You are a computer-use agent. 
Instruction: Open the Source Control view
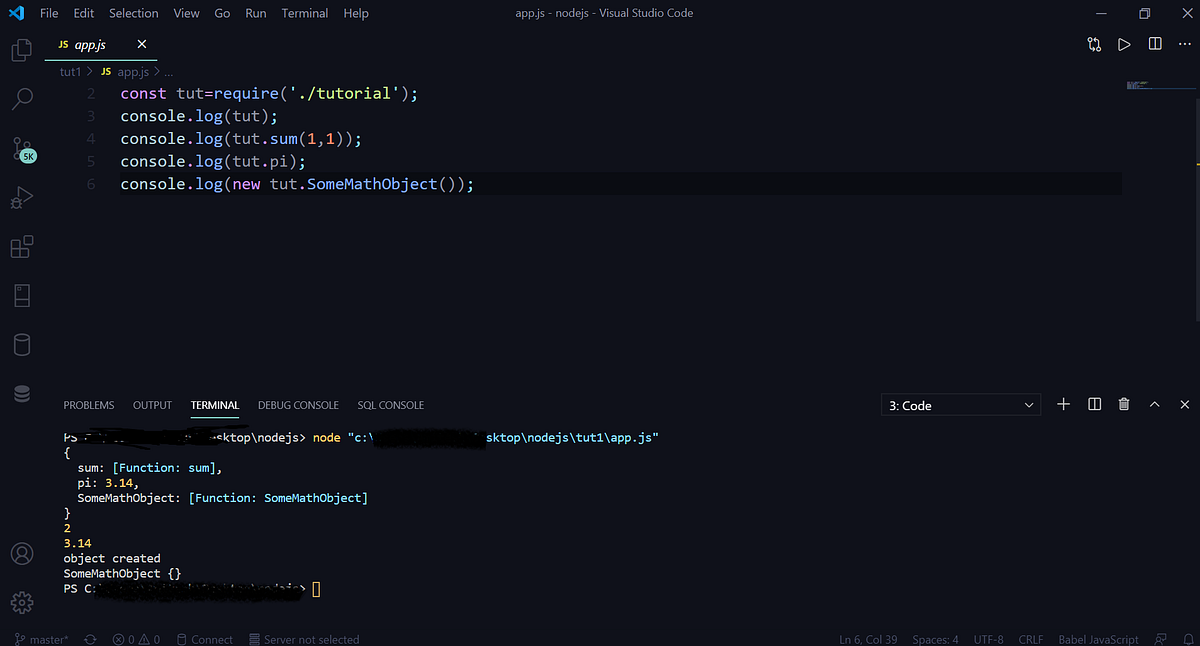pyautogui.click(x=21, y=148)
